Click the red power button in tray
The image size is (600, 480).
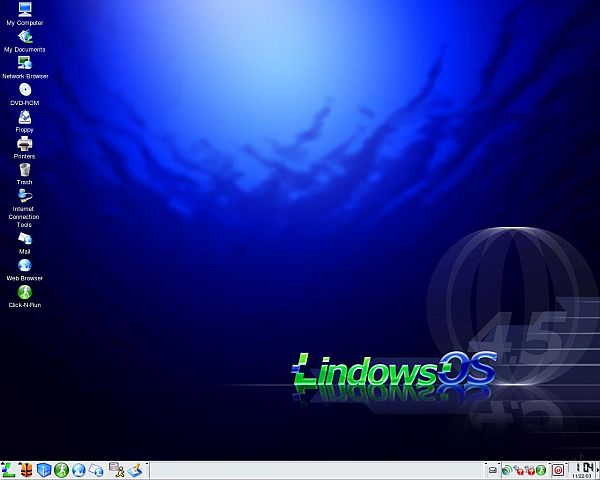click(558, 470)
